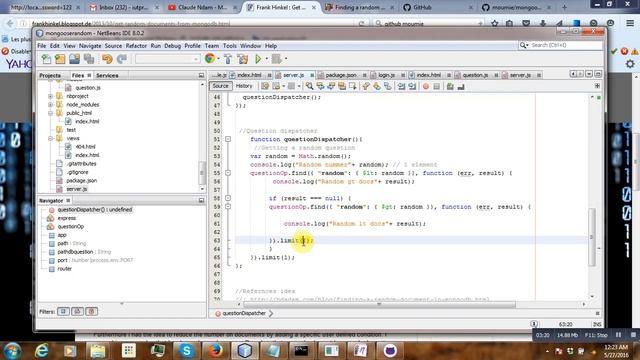Click the red Start Macro Recording icon

click(x=426, y=86)
